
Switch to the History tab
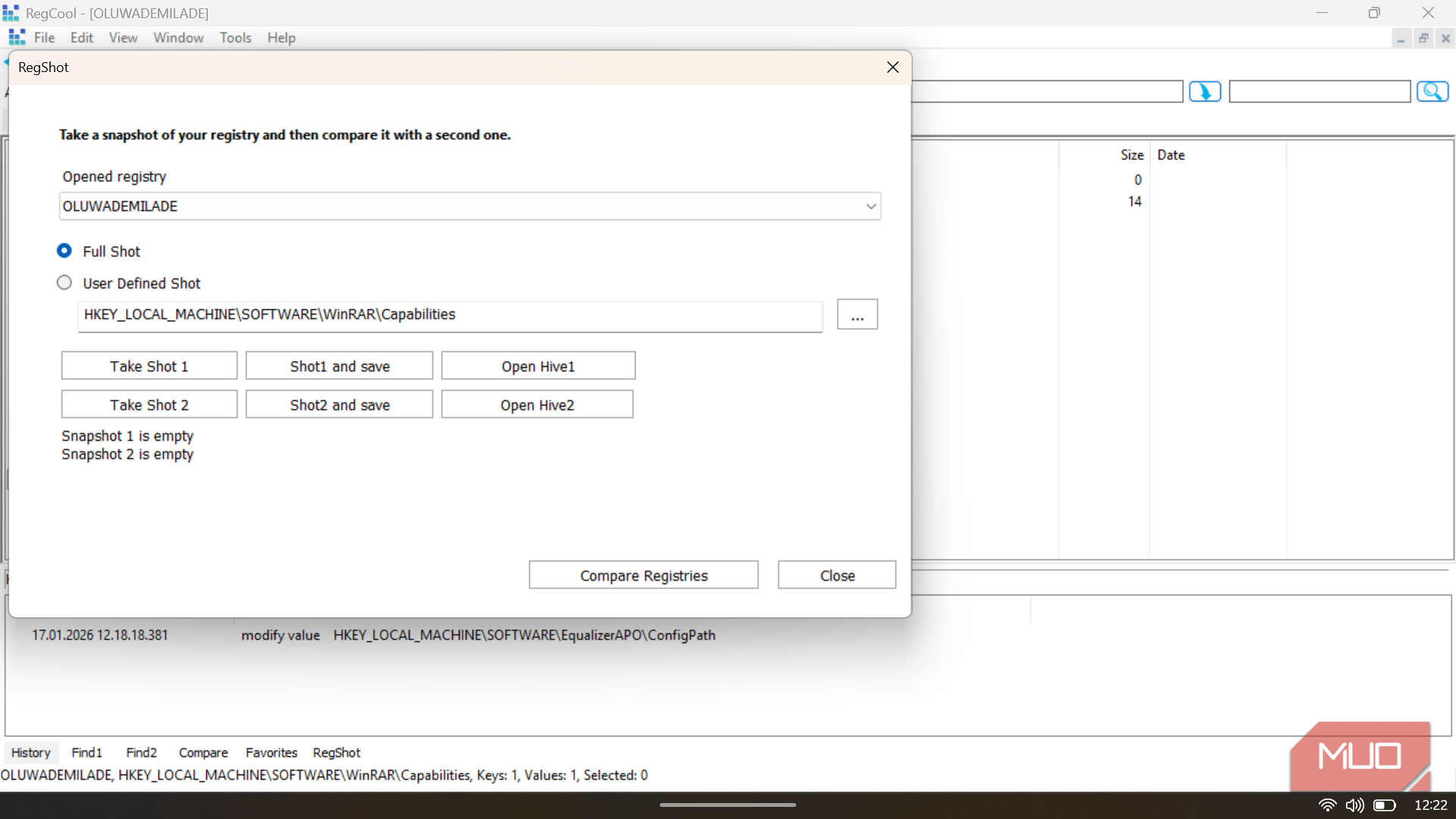(x=30, y=753)
